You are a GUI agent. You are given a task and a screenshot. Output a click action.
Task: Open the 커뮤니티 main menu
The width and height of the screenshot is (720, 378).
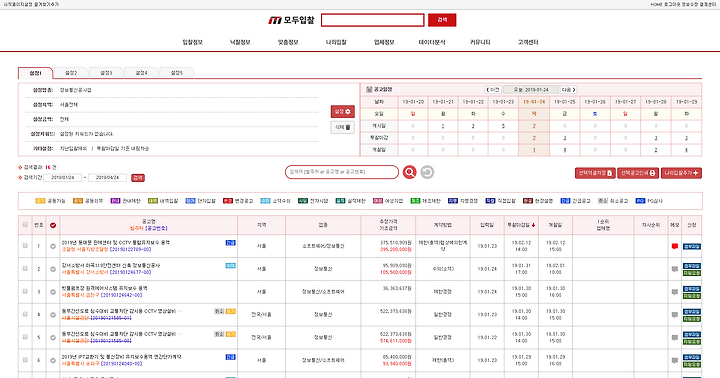tap(480, 42)
